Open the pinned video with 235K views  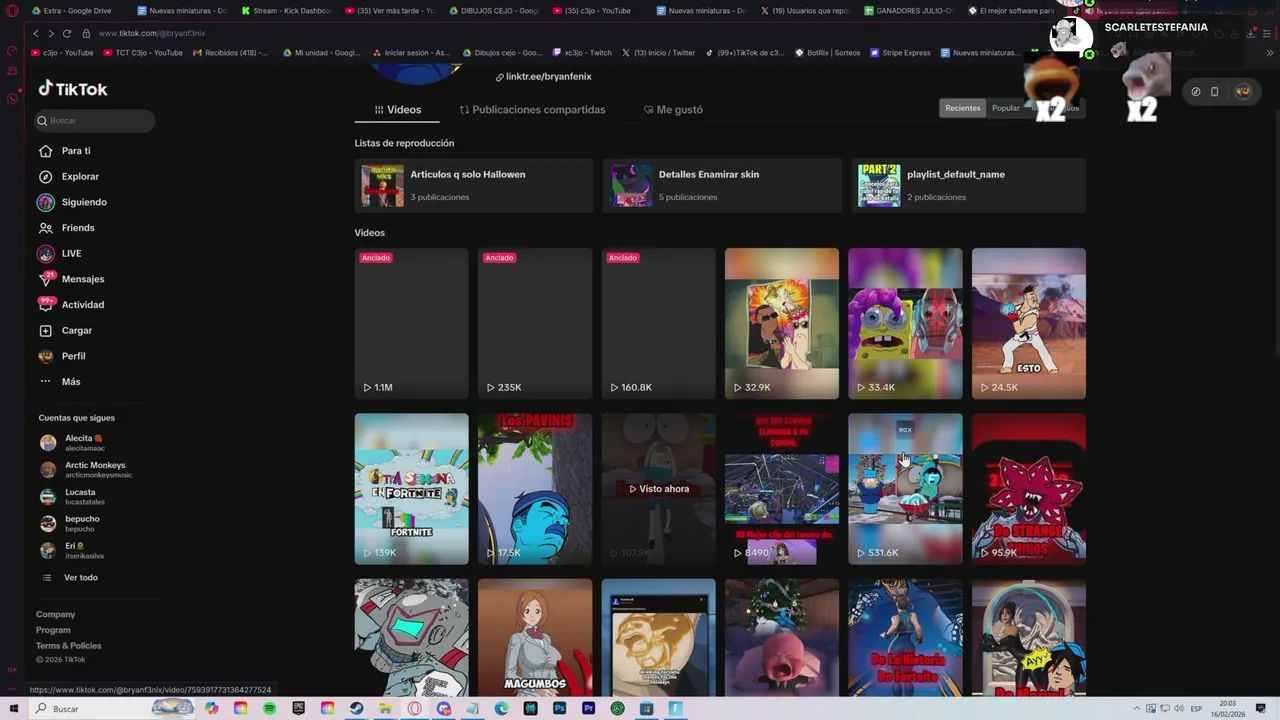(x=535, y=324)
